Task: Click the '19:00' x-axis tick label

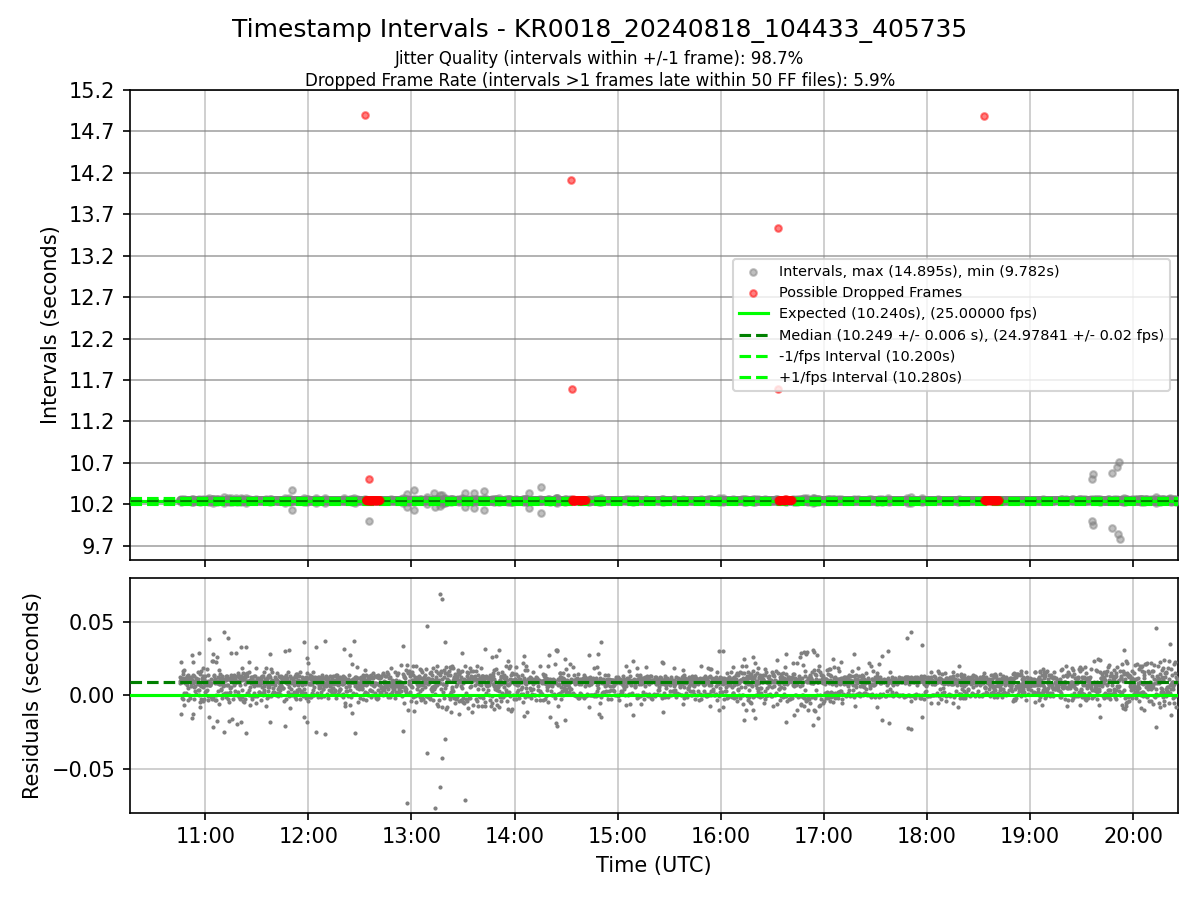Action: (1029, 837)
